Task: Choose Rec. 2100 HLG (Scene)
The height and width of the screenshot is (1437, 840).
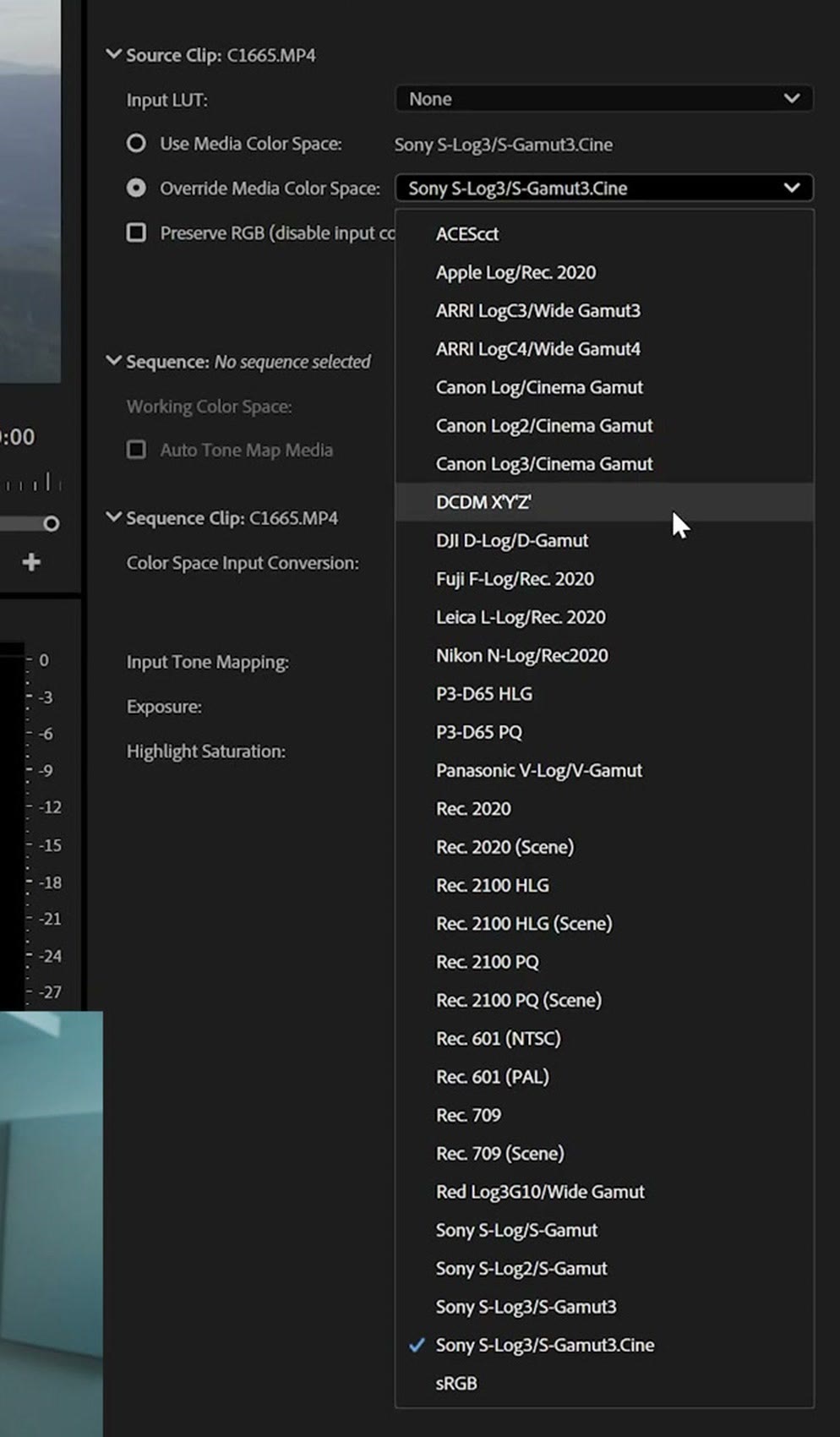Action: [x=603, y=924]
